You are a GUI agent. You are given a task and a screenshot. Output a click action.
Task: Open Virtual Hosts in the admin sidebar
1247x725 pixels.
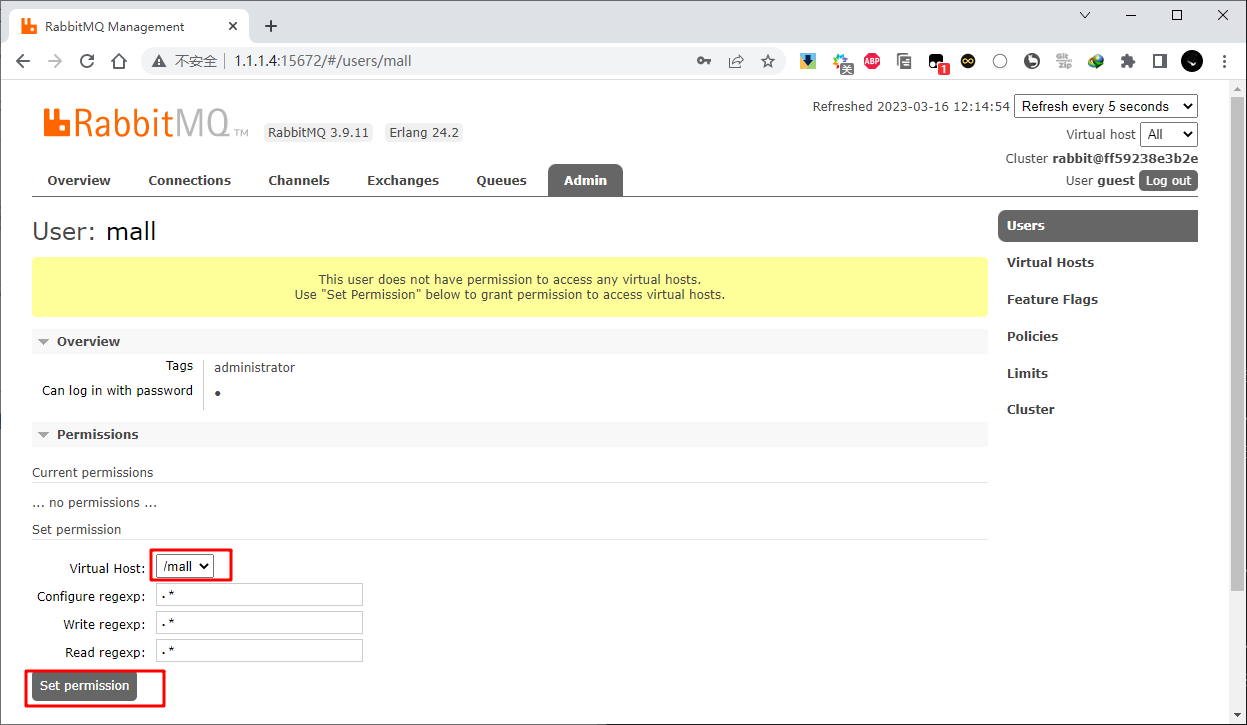(1050, 263)
